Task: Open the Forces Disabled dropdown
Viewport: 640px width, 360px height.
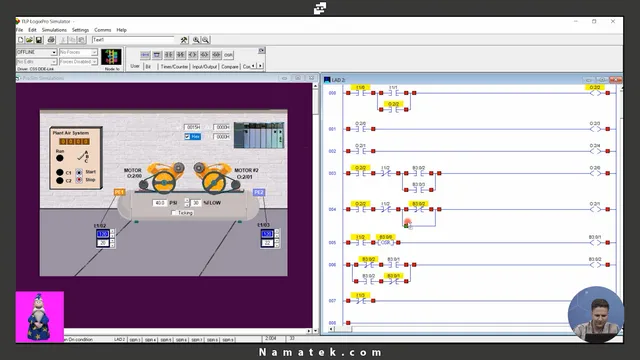Action: [78, 62]
